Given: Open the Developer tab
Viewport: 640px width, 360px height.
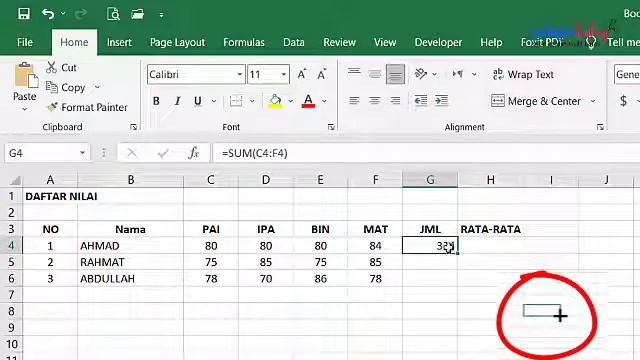Looking at the screenshot, I should point(438,42).
